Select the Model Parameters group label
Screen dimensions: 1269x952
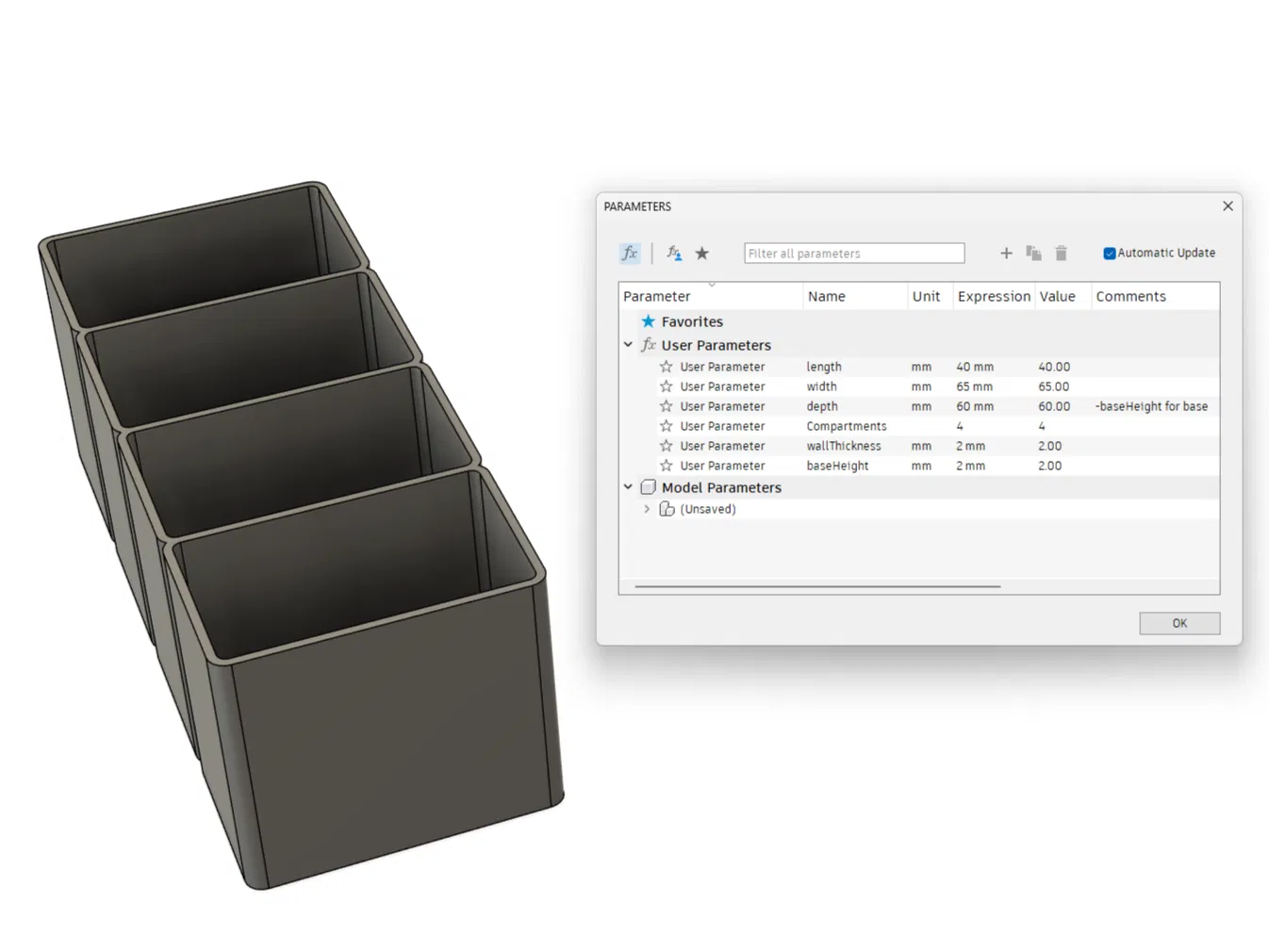point(721,487)
